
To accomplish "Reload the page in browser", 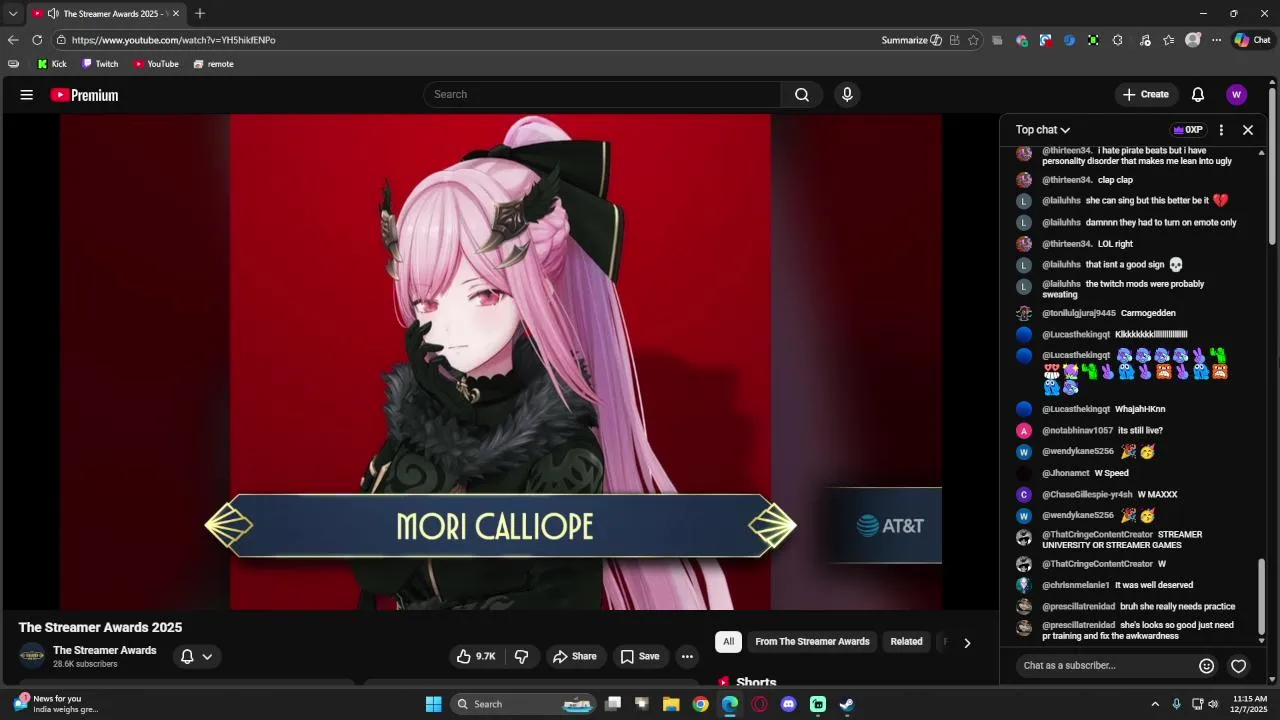I will click(37, 40).
